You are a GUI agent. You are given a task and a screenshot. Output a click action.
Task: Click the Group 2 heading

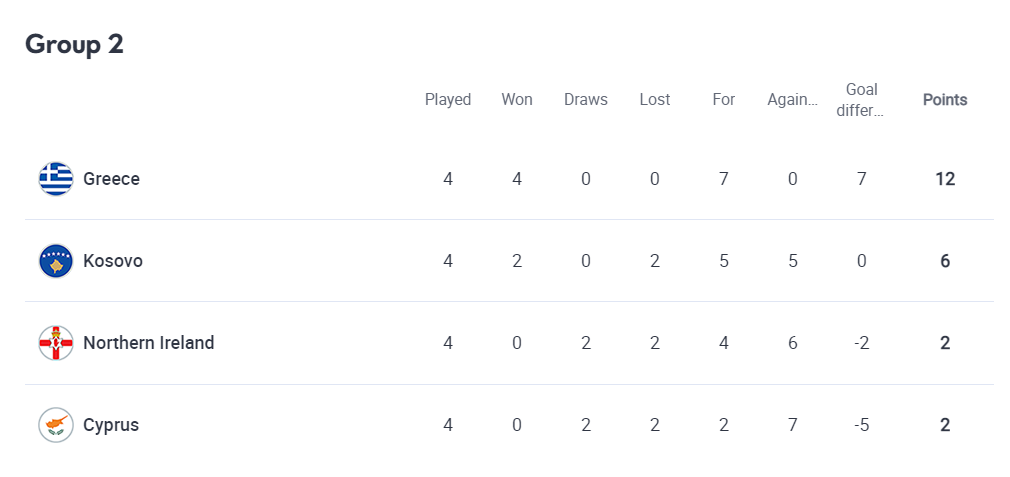click(74, 44)
